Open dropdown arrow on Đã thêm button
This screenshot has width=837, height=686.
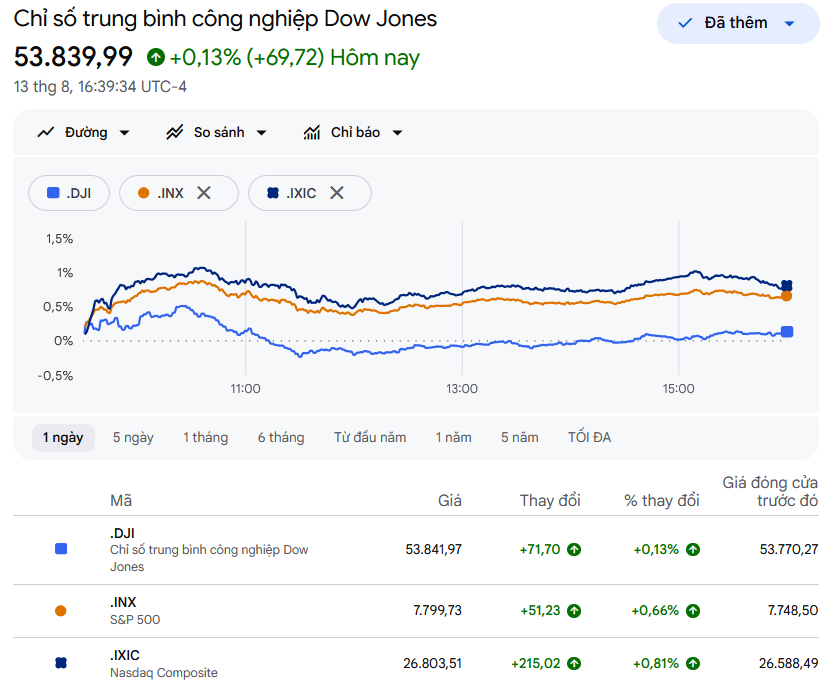pyautogui.click(x=789, y=23)
